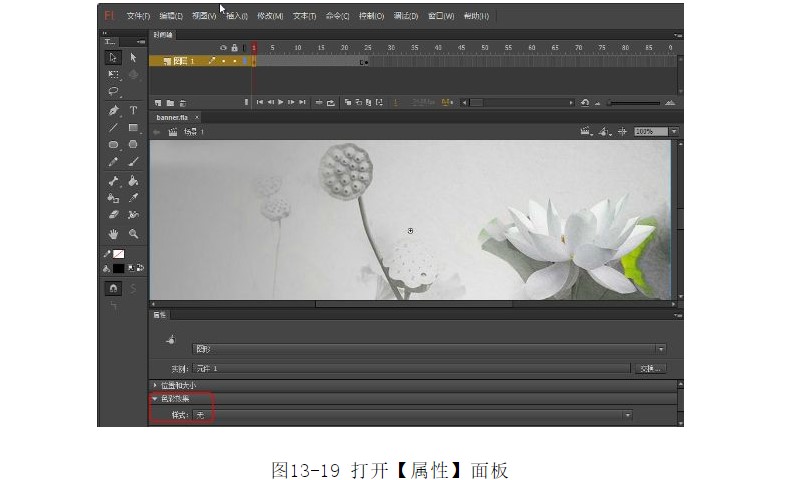Select the Text tool
Image resolution: width=800 pixels, height=480 pixels.
click(133, 111)
